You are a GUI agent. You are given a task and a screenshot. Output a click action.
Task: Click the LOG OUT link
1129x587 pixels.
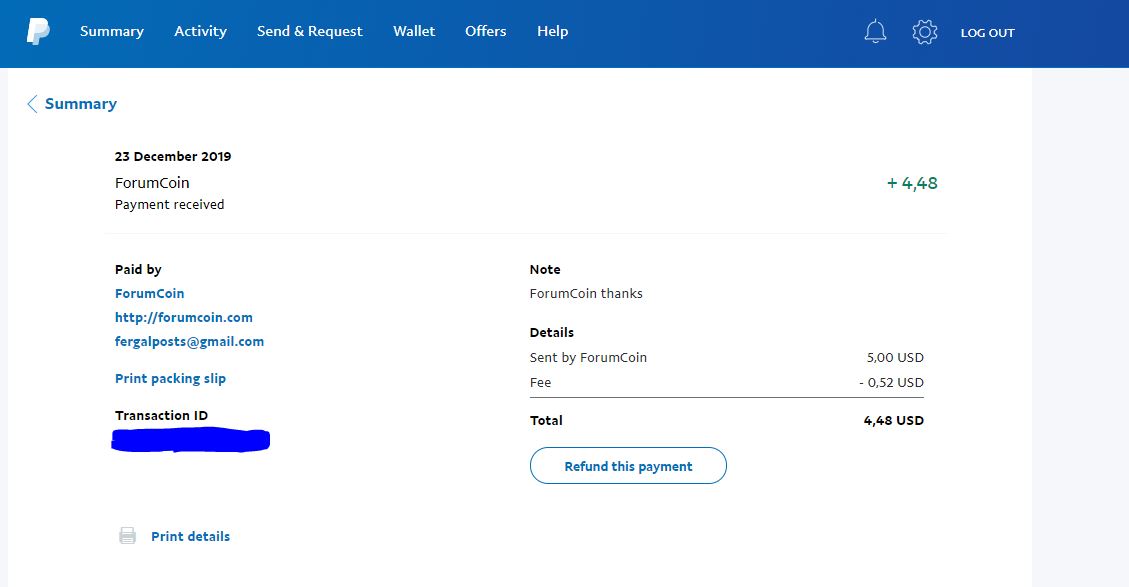(x=987, y=32)
